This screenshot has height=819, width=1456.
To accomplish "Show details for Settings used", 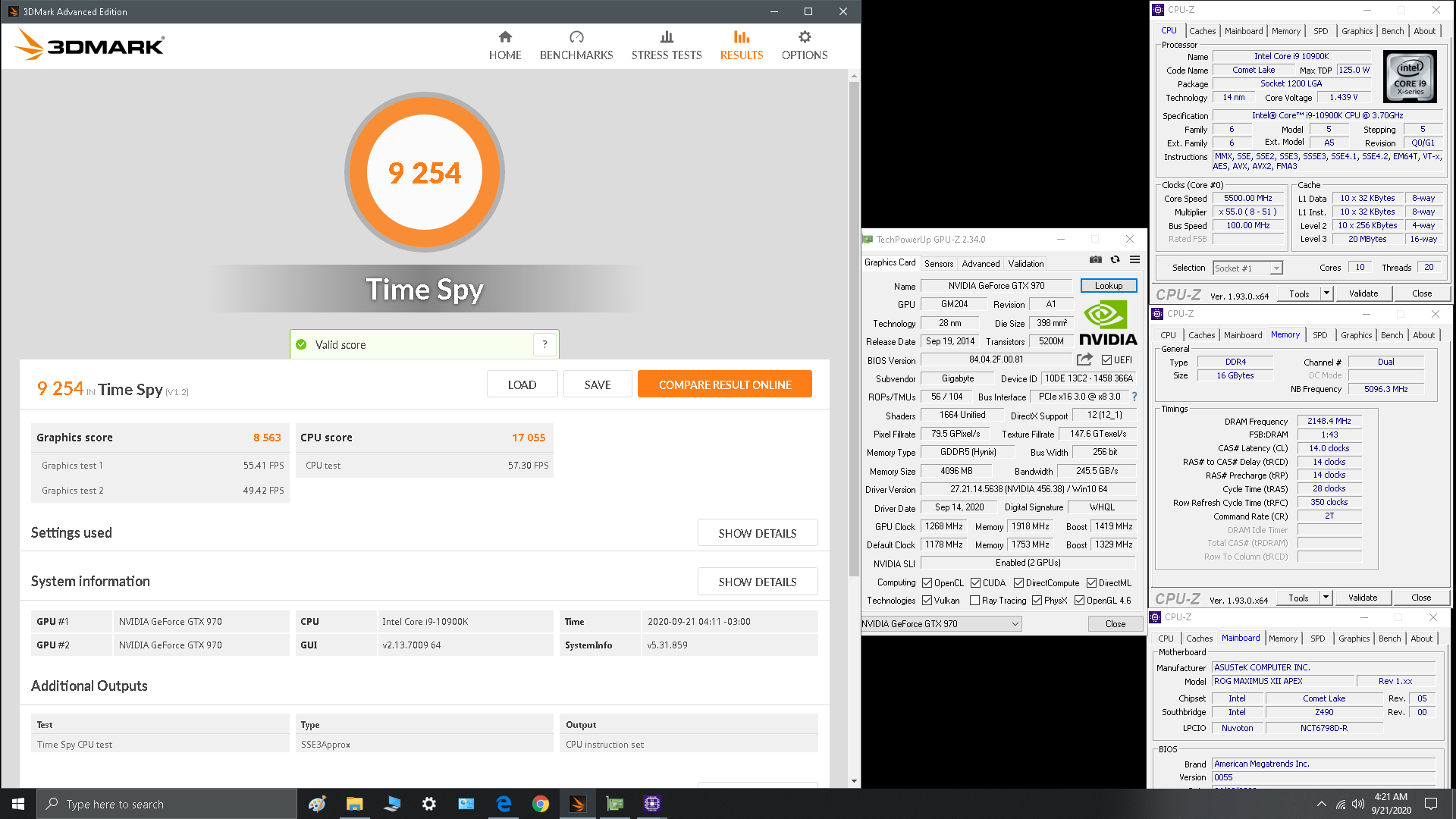I will click(x=758, y=533).
